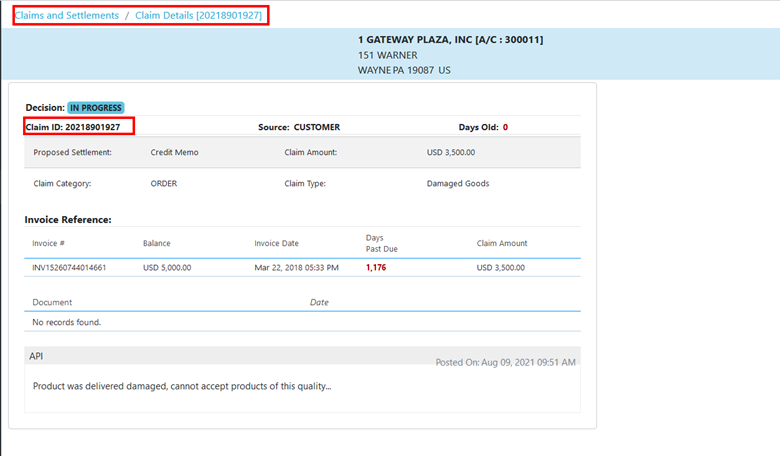Click WAYNE PA 19087 US address line
Image resolution: width=780 pixels, height=456 pixels.
[x=404, y=70]
